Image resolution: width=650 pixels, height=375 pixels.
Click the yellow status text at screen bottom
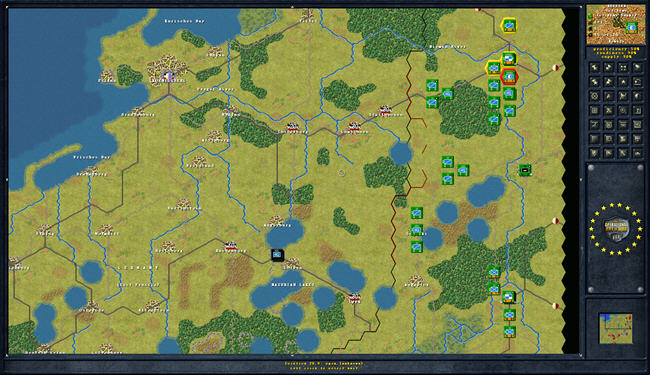(x=324, y=366)
